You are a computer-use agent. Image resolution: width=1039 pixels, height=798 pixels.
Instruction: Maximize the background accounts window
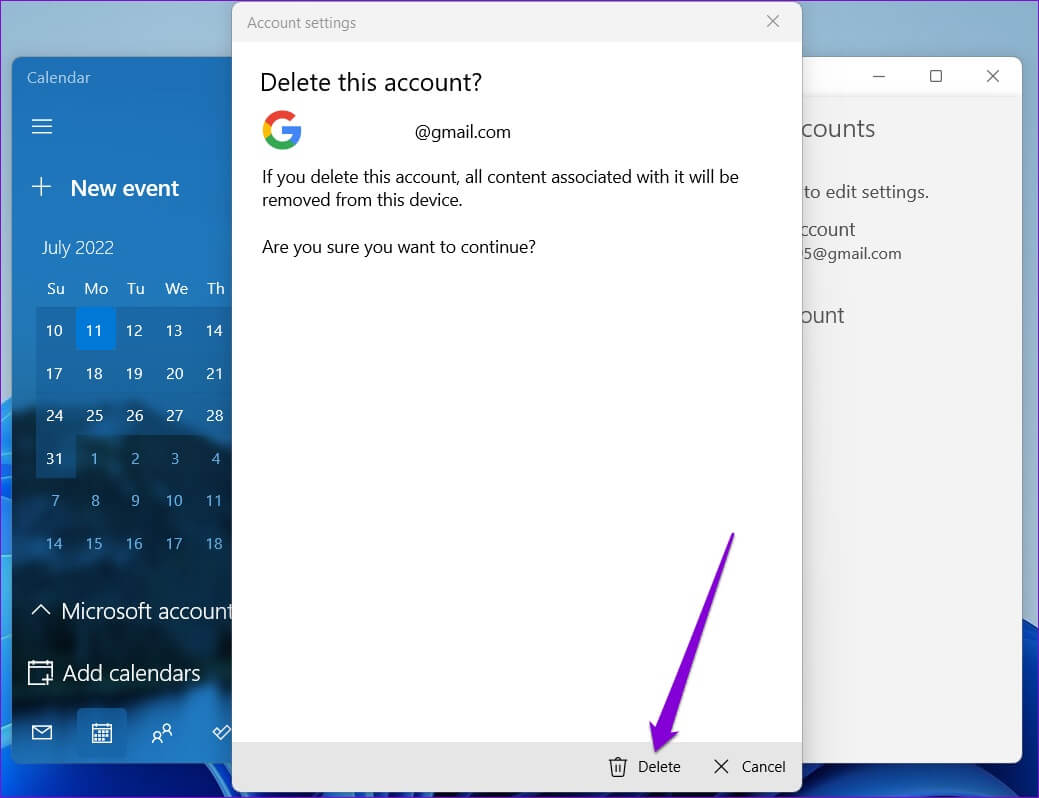coord(936,76)
